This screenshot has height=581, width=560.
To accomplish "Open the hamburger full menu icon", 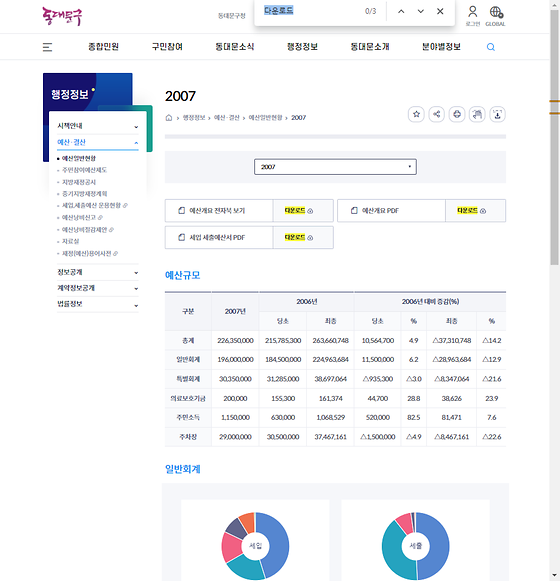I will click(47, 47).
